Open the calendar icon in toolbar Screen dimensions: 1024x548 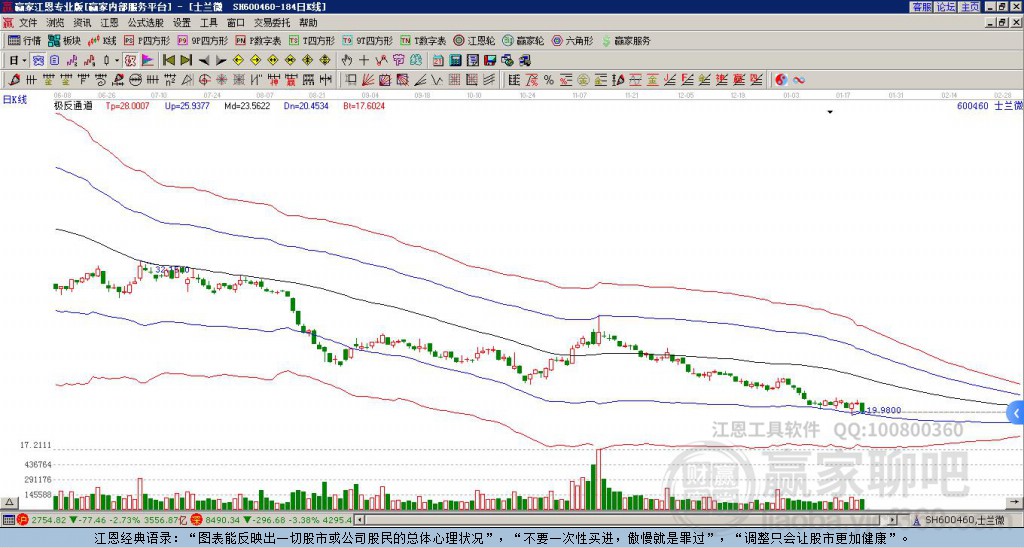[438, 61]
